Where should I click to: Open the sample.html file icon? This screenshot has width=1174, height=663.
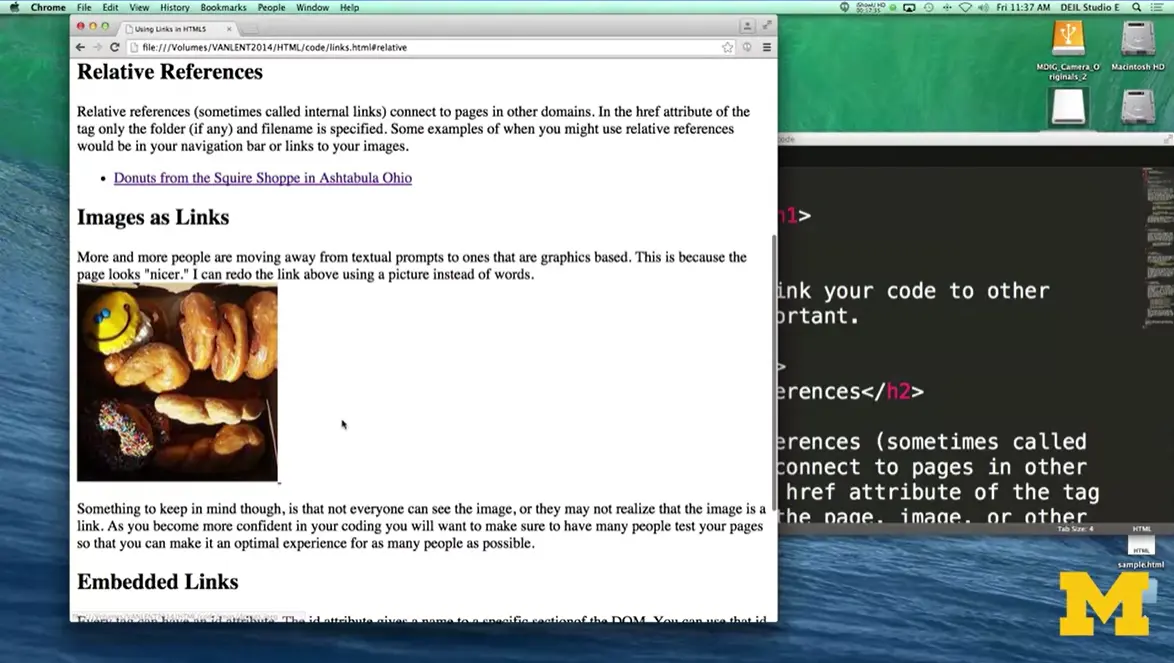tap(1140, 546)
